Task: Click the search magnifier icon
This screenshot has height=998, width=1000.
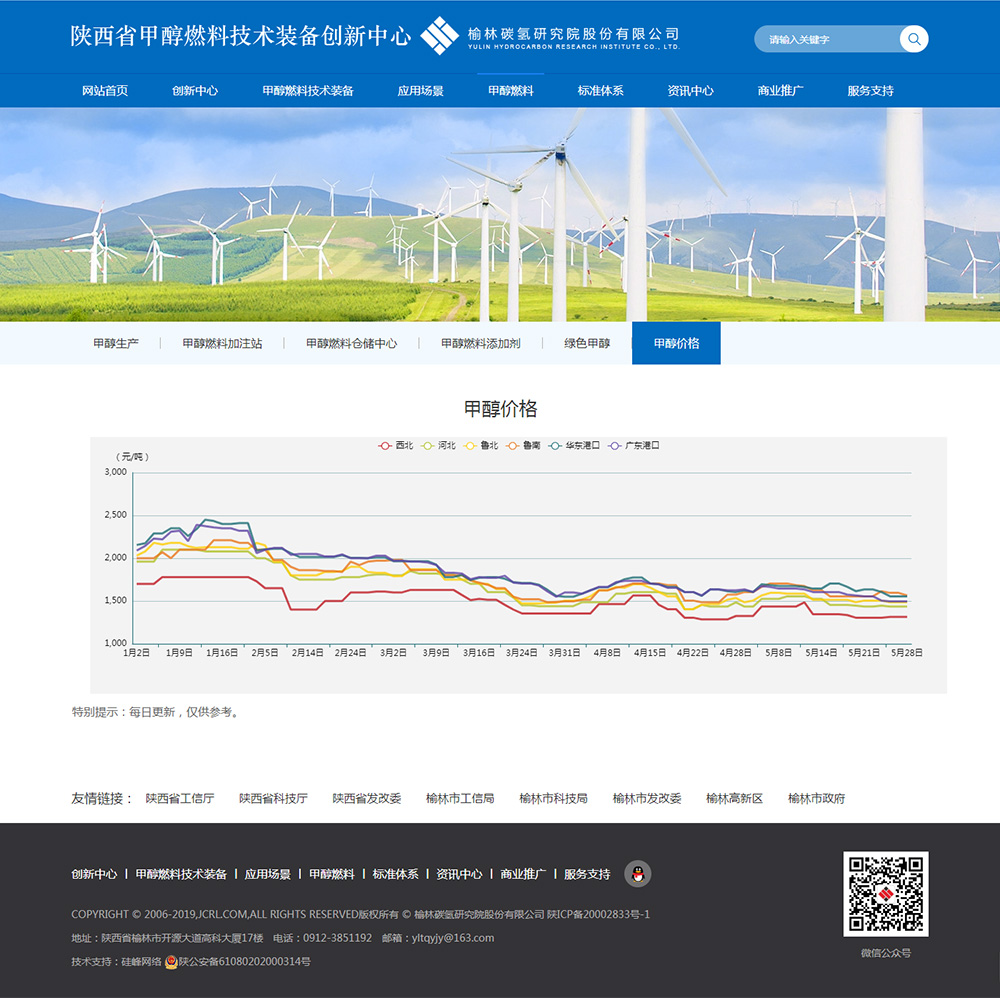Action: coord(913,39)
